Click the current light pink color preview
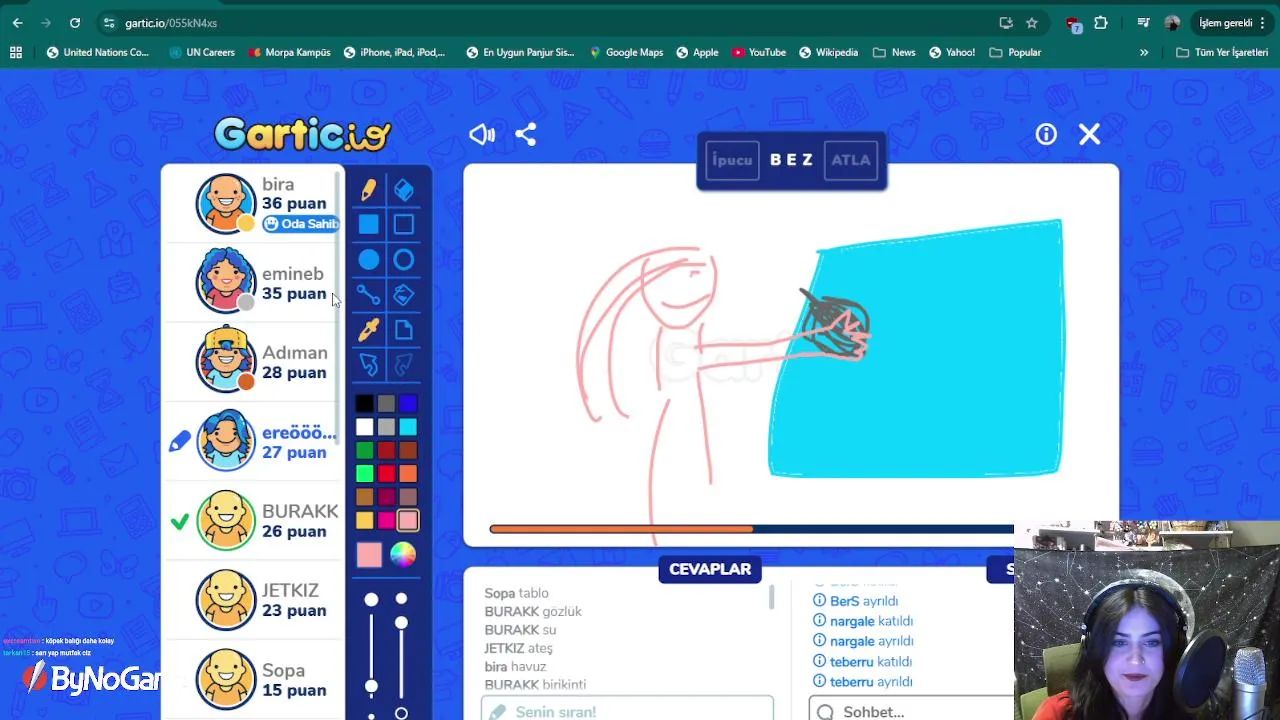 pos(369,556)
